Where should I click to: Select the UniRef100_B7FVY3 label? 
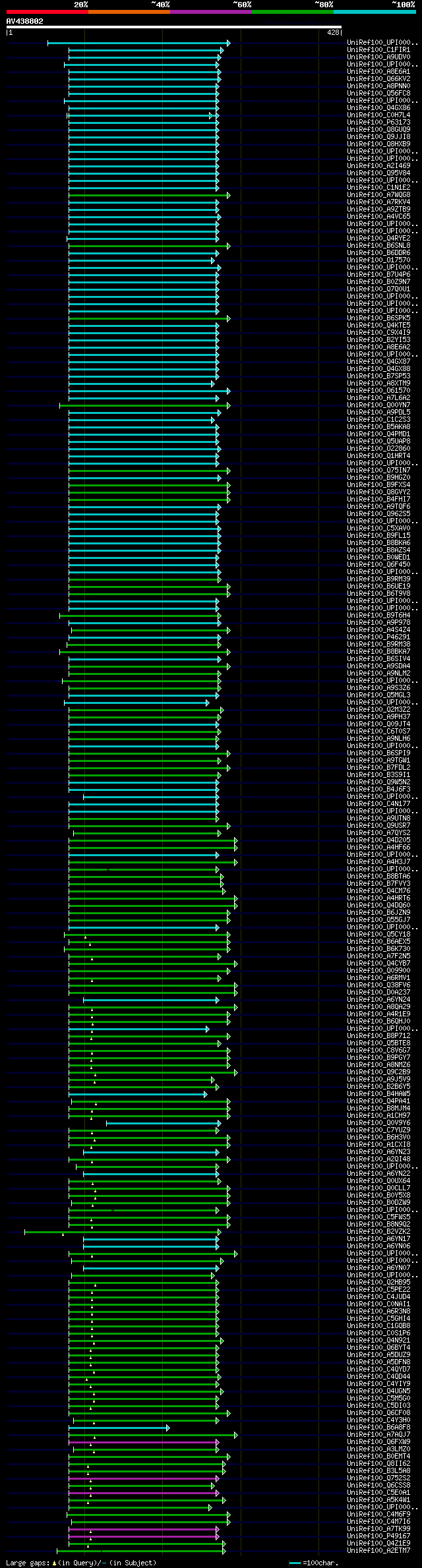point(378,883)
